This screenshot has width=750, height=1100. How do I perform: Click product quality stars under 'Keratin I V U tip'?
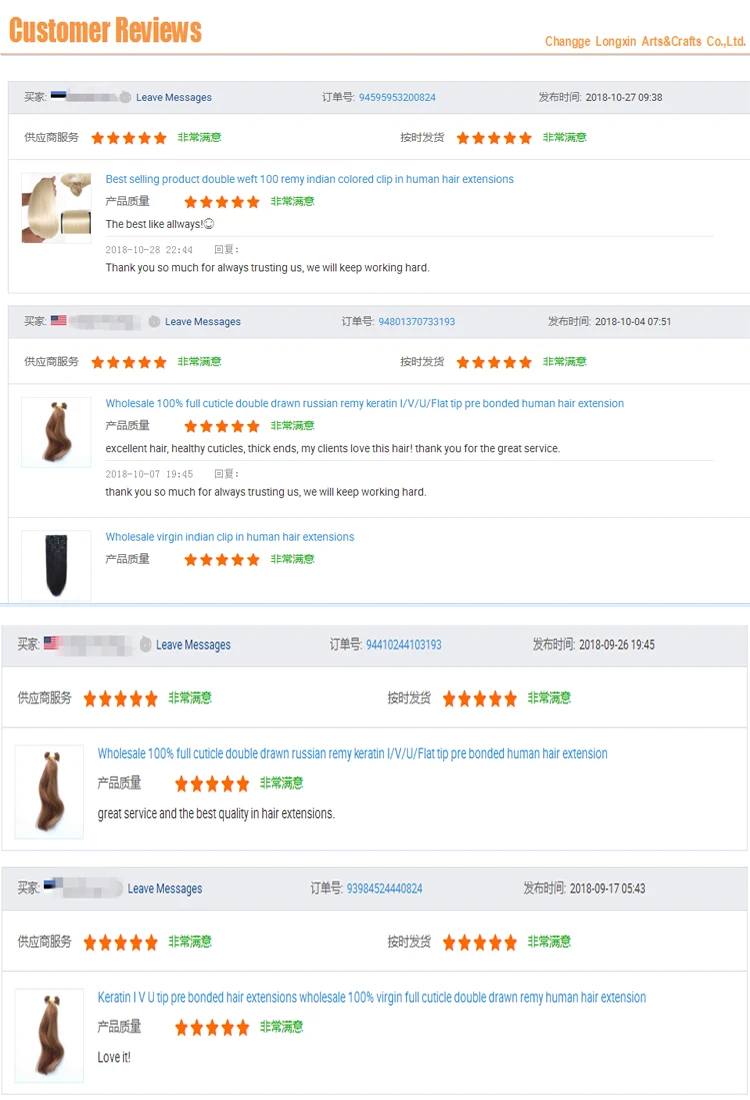point(212,1028)
